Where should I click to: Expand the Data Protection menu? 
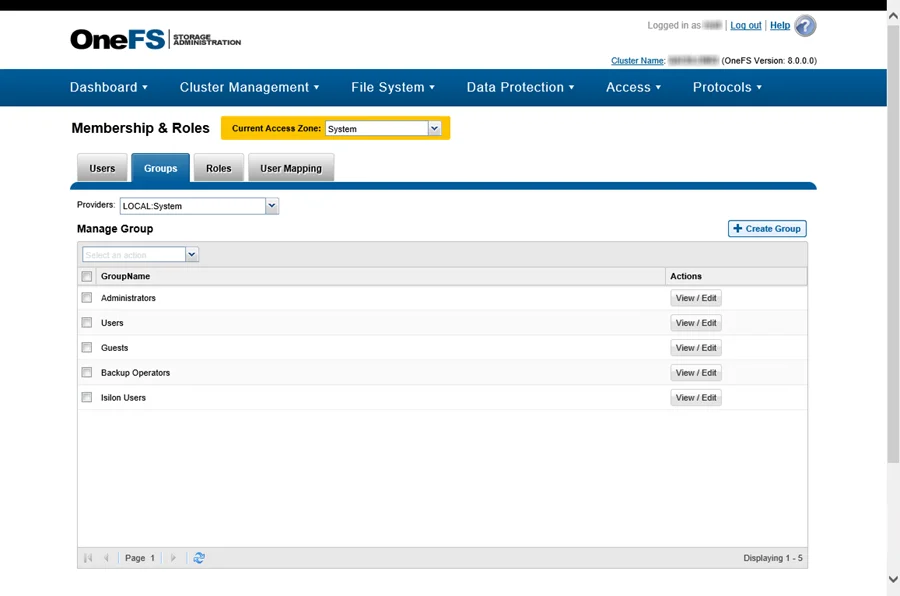[x=520, y=87]
